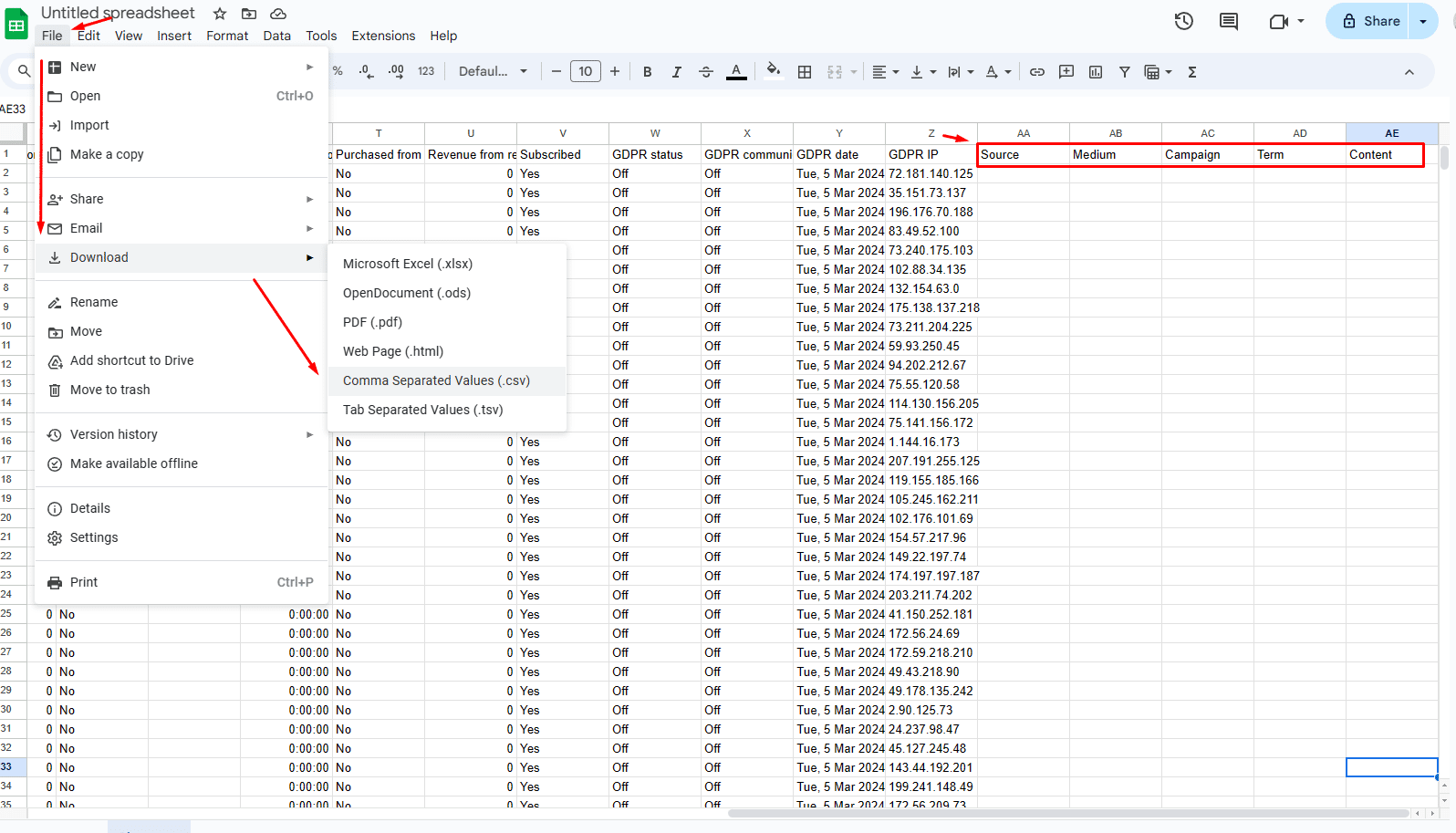Create a filter with funnel icon
Screen dimensions: 1456x833
click(x=1125, y=72)
